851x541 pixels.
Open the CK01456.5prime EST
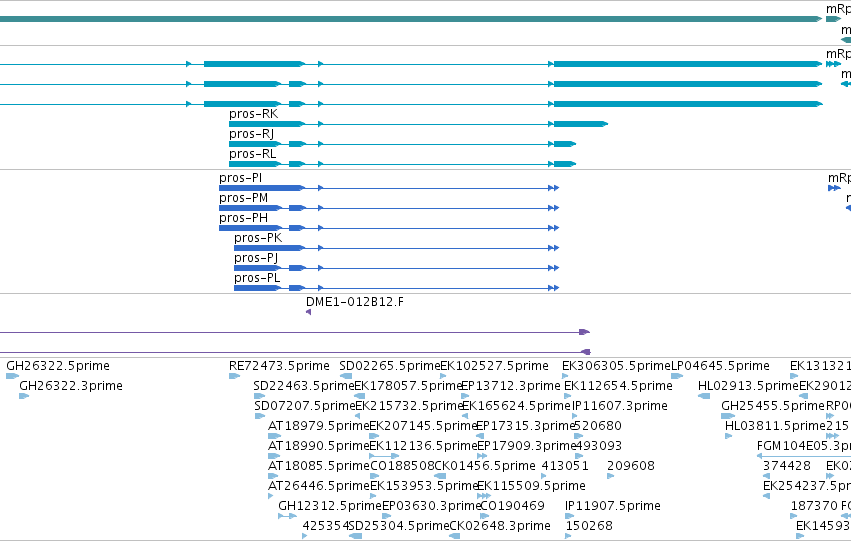coord(485,466)
